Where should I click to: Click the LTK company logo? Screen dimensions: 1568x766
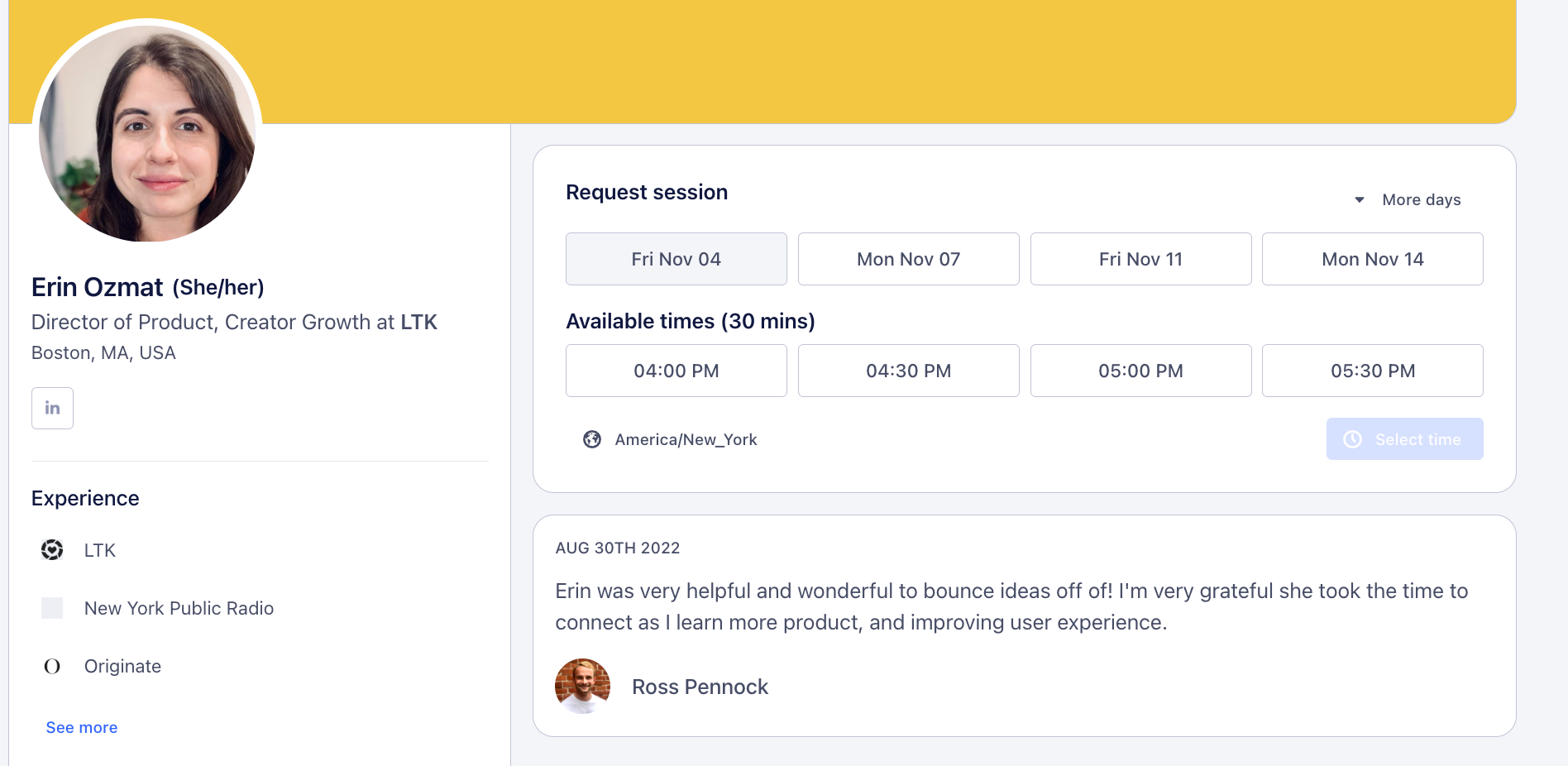pyautogui.click(x=52, y=550)
